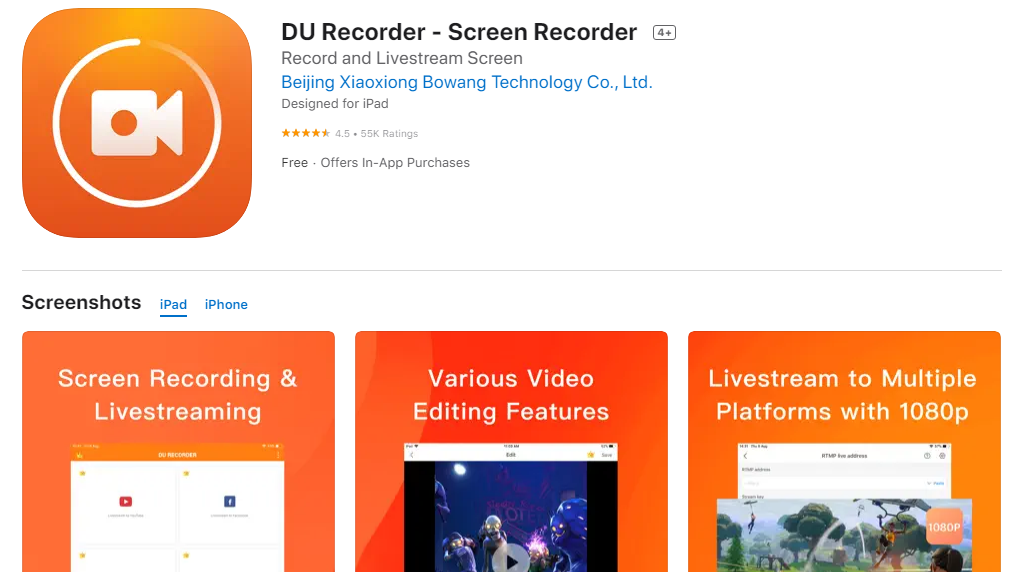
Task: Click the Free price label
Action: [x=294, y=163]
